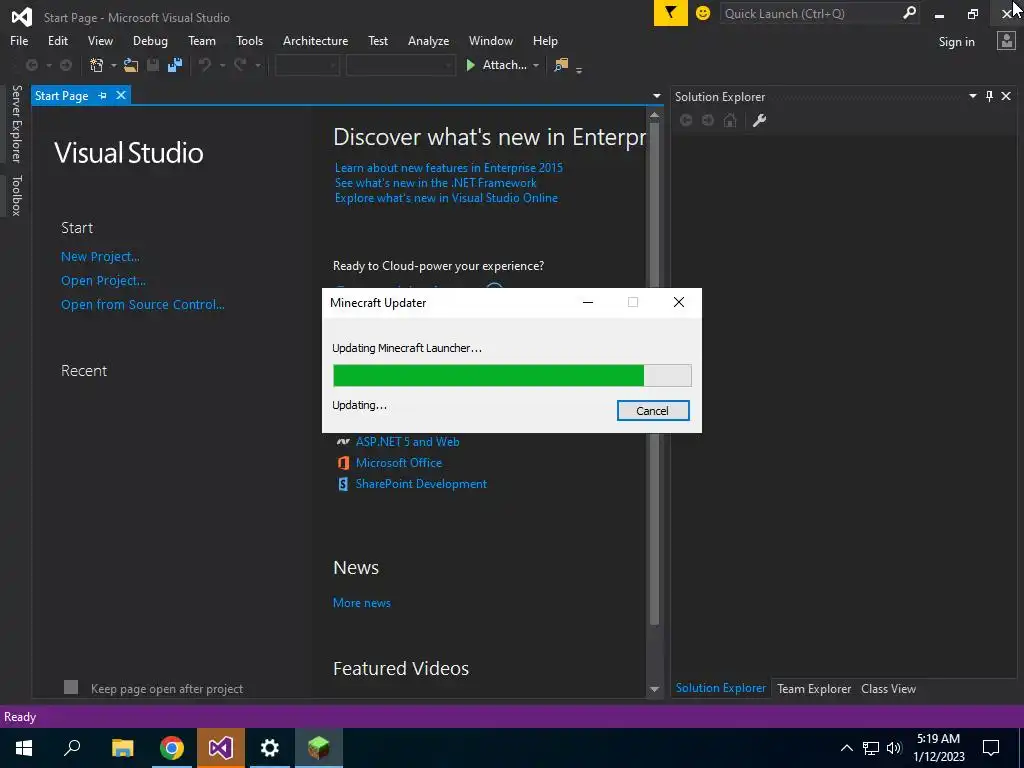
Task: Expand the Undo history dropdown arrow
Action: pyautogui.click(x=222, y=65)
